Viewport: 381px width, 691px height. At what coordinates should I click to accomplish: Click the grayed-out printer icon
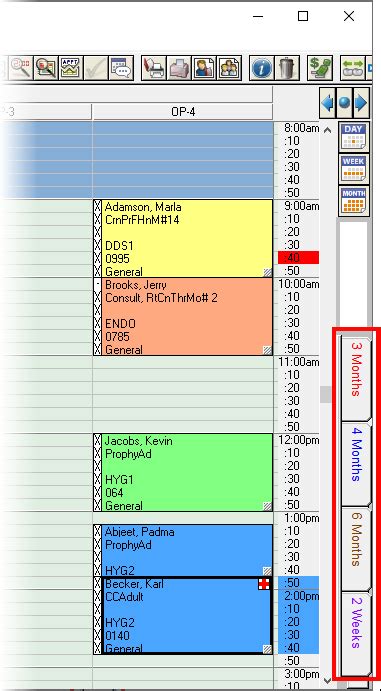tap(179, 68)
